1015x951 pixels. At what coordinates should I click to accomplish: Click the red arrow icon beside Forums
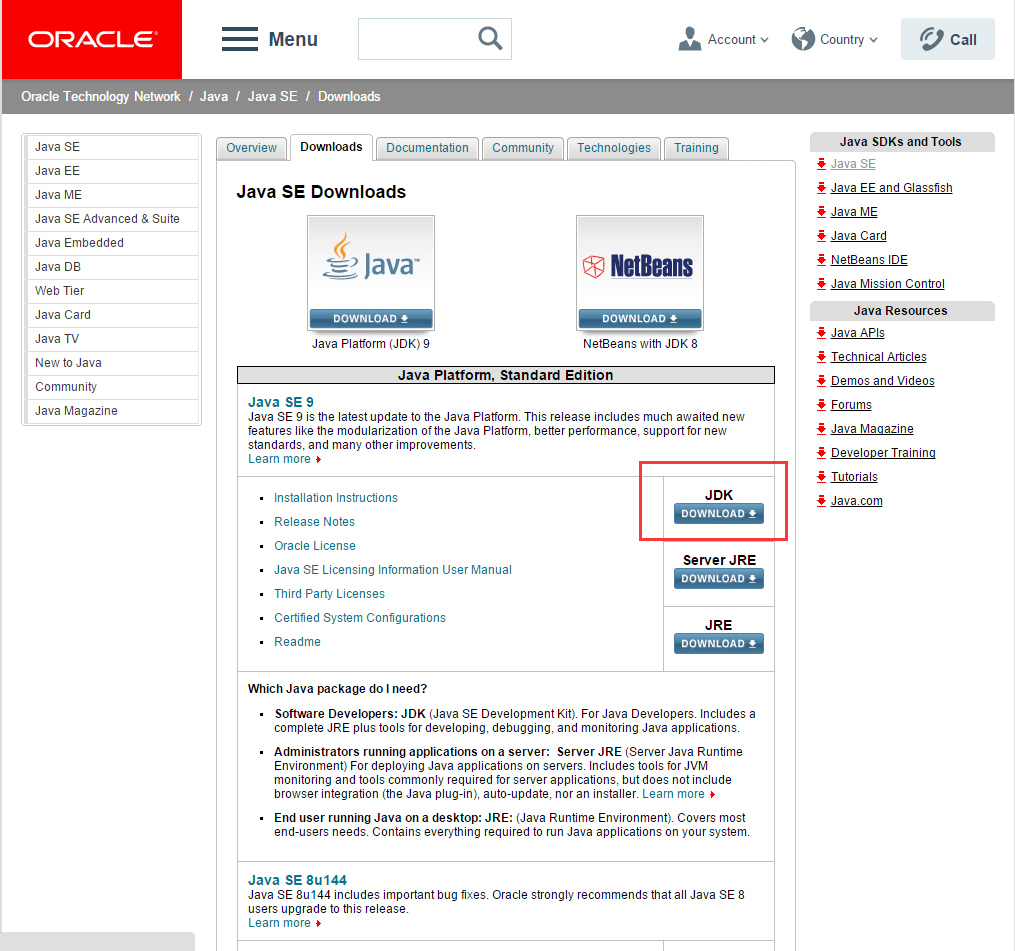click(821, 405)
